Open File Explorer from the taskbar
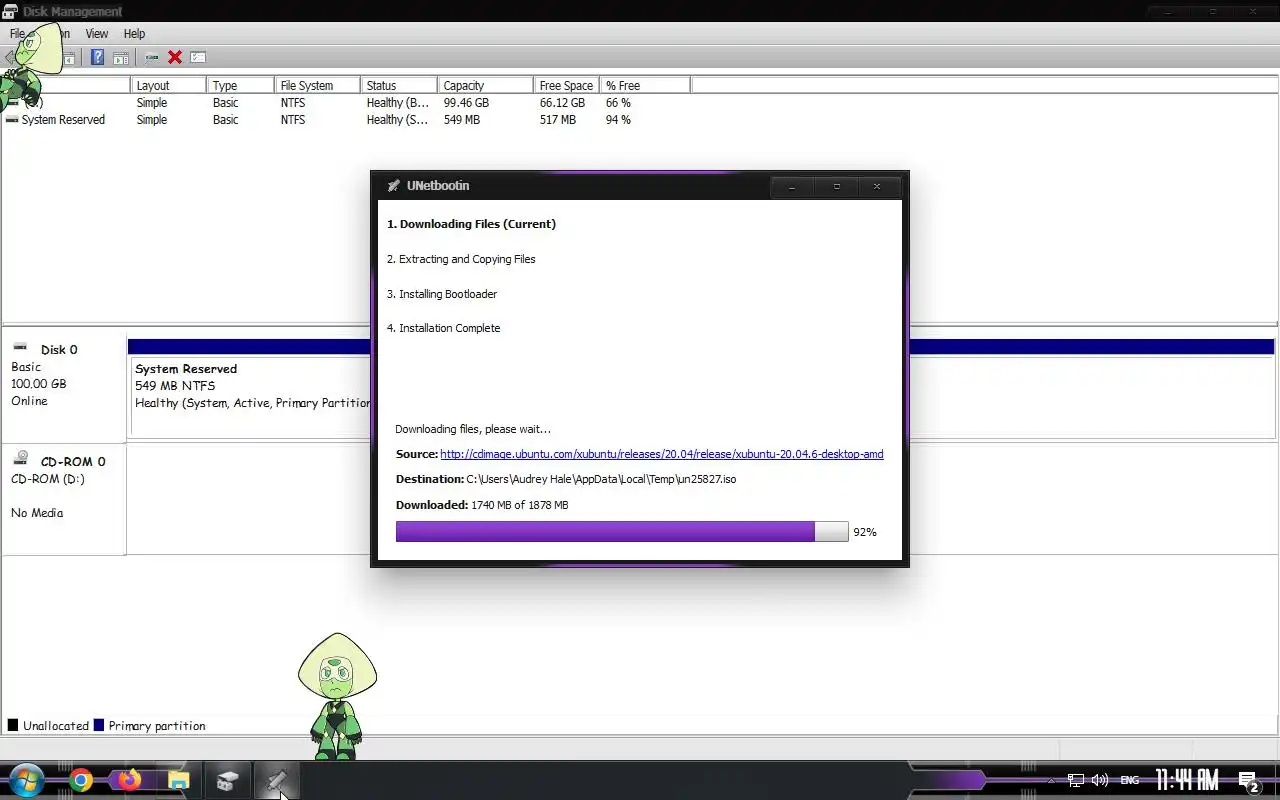Screen dimensions: 1280x800 [179, 781]
